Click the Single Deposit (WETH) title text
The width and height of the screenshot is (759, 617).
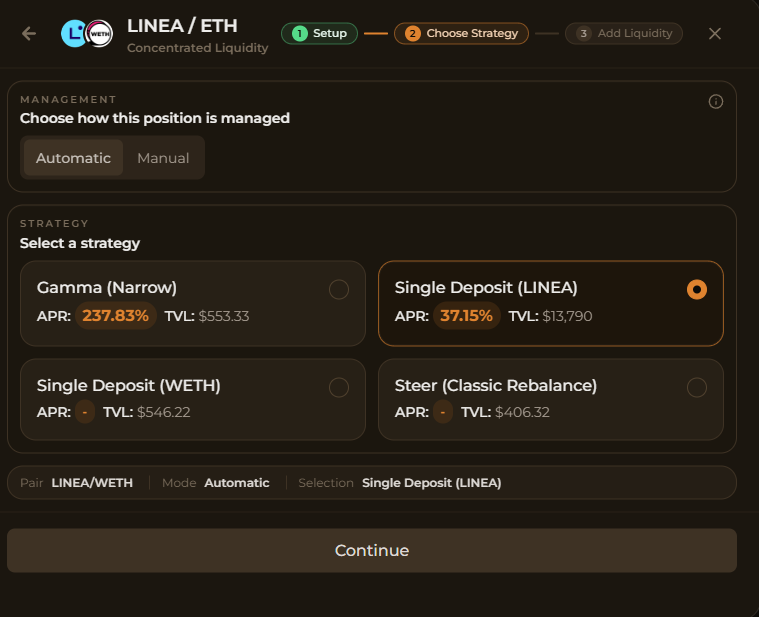coord(129,385)
